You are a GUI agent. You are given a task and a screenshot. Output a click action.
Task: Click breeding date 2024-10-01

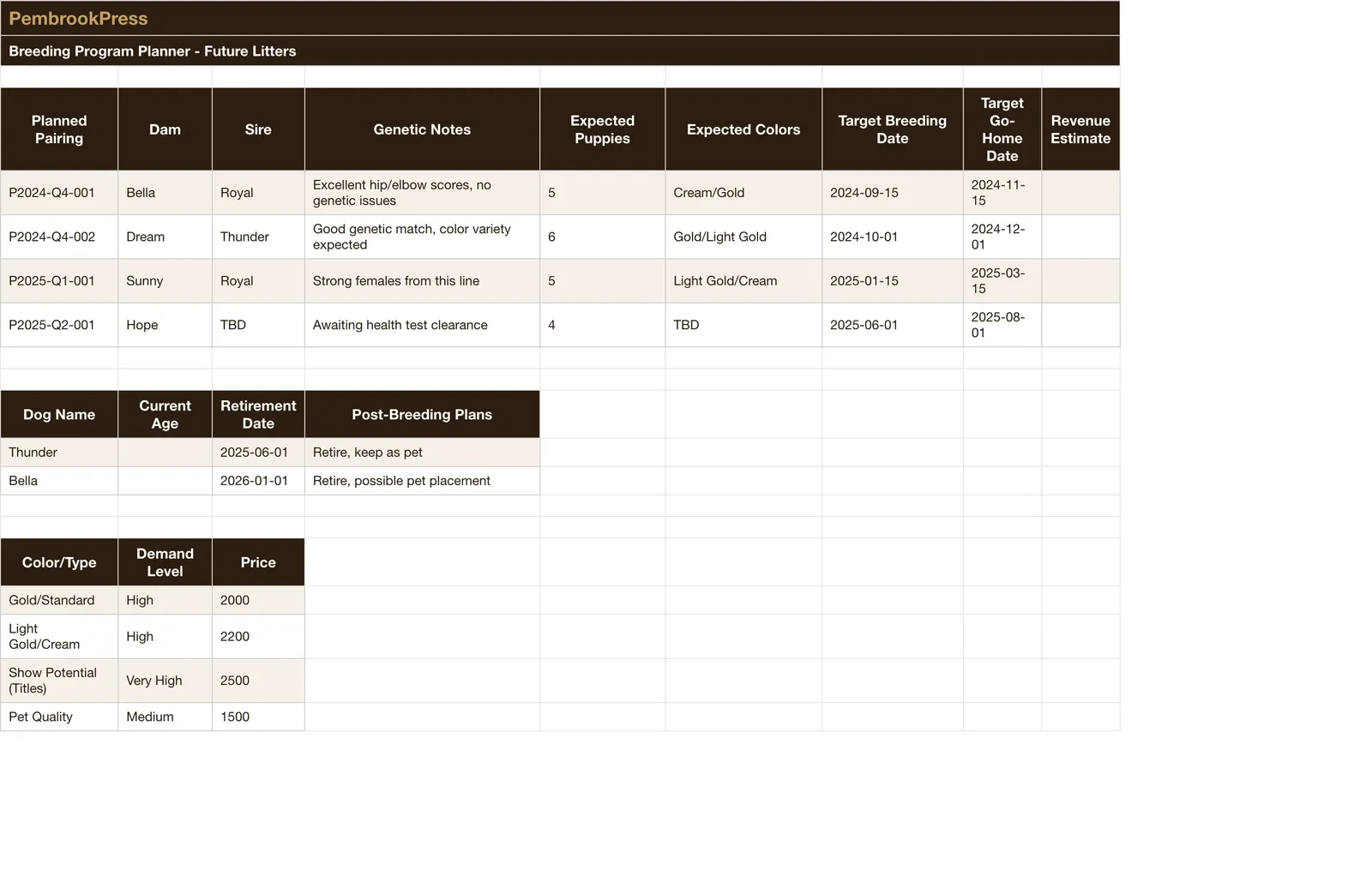[892, 237]
